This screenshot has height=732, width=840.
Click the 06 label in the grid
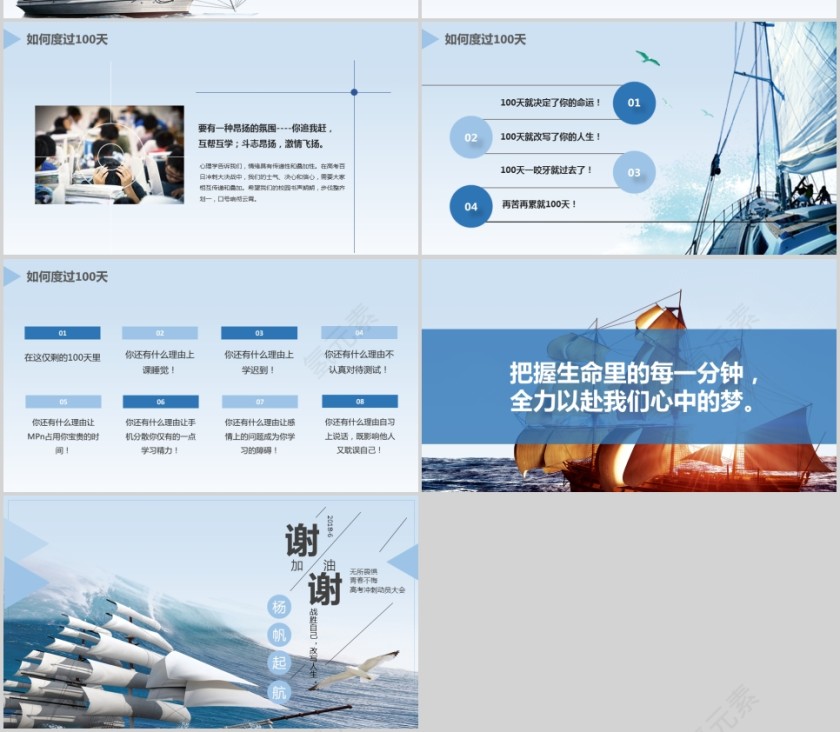(x=160, y=401)
